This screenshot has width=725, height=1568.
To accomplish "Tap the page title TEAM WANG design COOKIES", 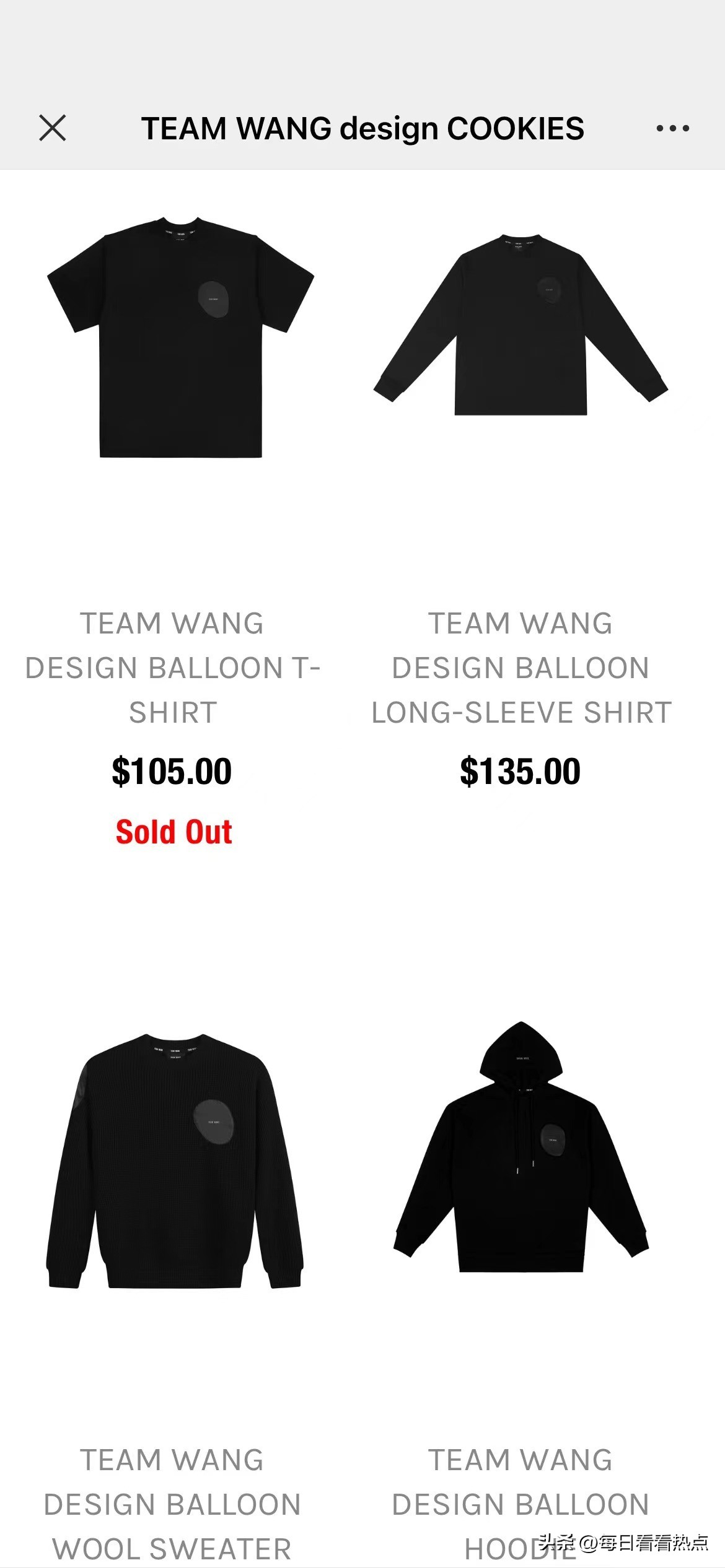I will click(362, 128).
